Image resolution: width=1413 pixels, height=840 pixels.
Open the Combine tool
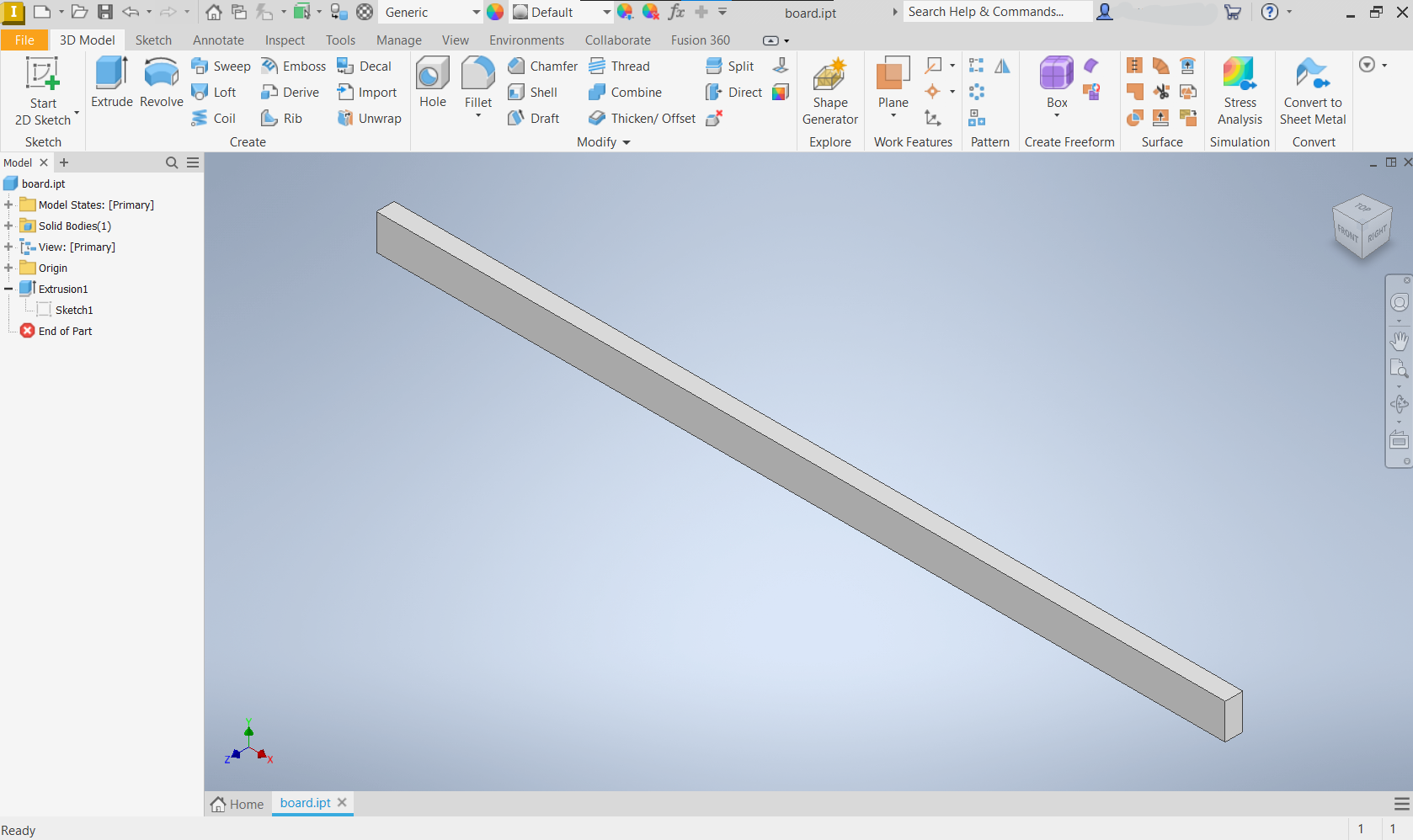click(625, 93)
